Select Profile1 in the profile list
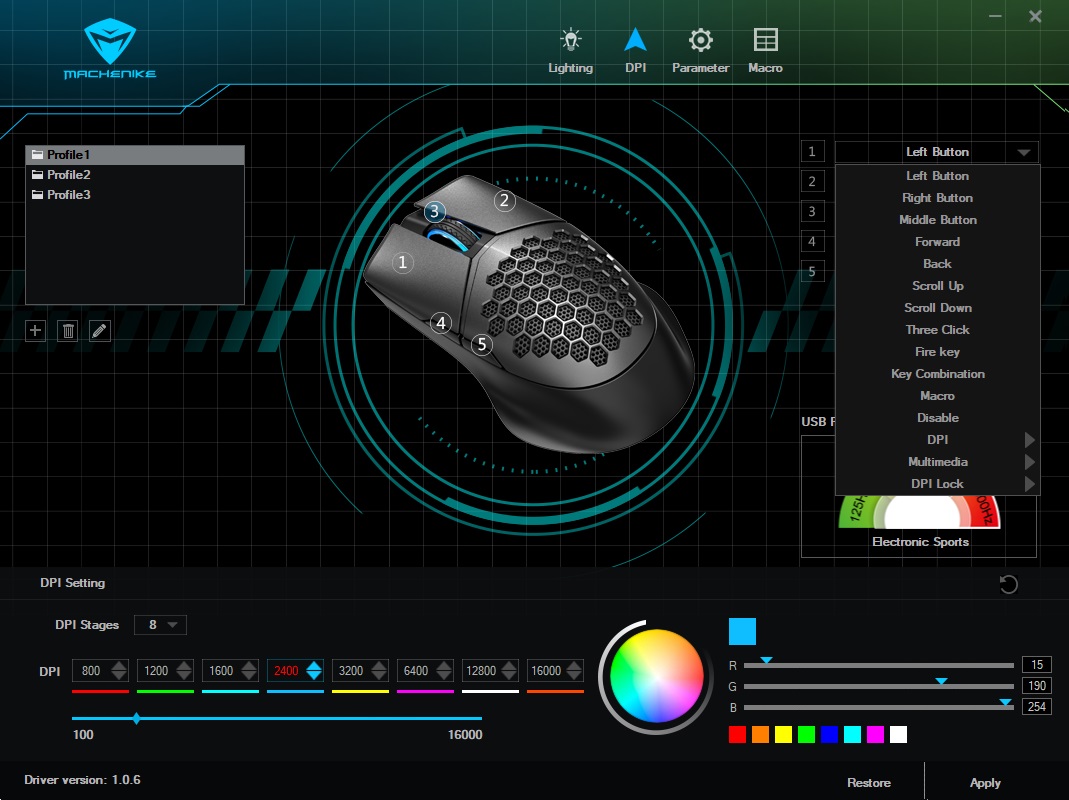Image resolution: width=1069 pixels, height=800 pixels. (x=135, y=155)
